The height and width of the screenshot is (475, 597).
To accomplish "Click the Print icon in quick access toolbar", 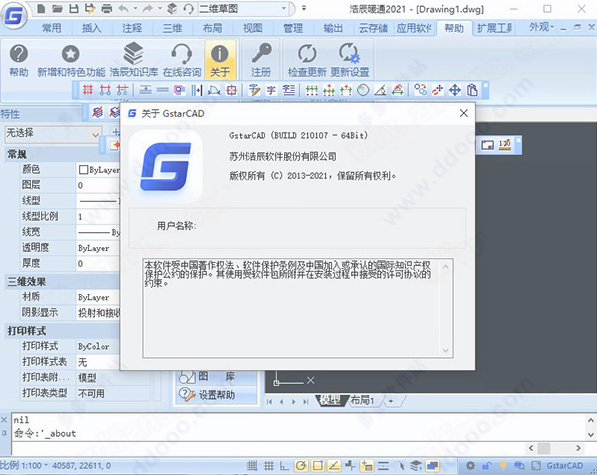I will (x=107, y=8).
